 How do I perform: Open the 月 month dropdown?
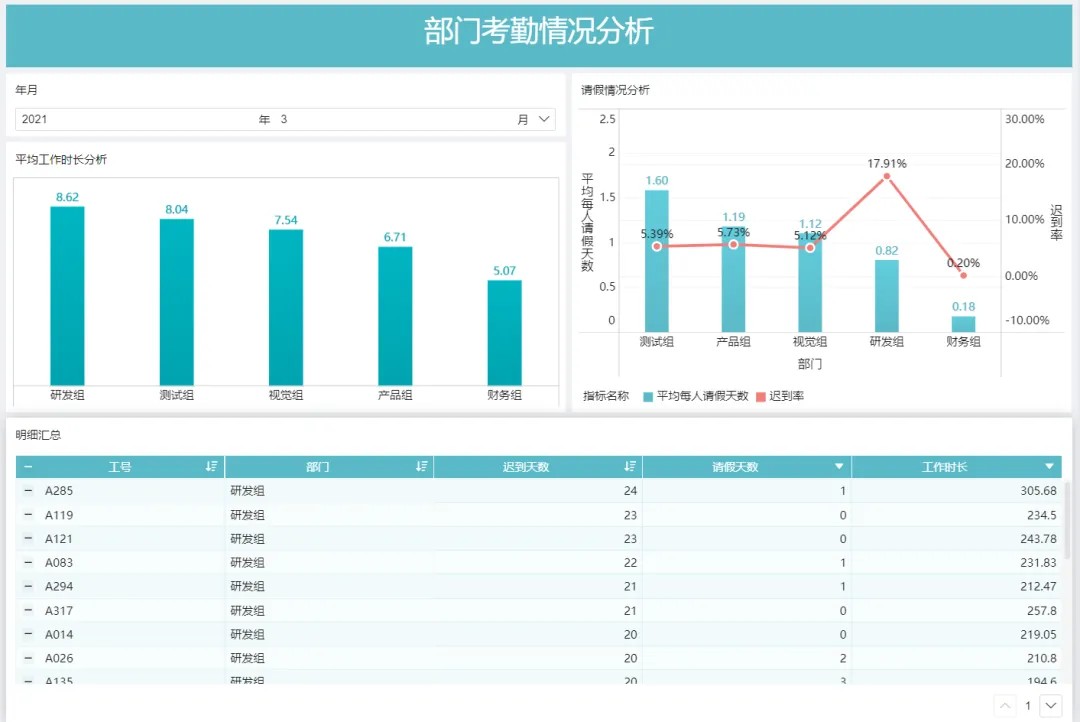542,119
